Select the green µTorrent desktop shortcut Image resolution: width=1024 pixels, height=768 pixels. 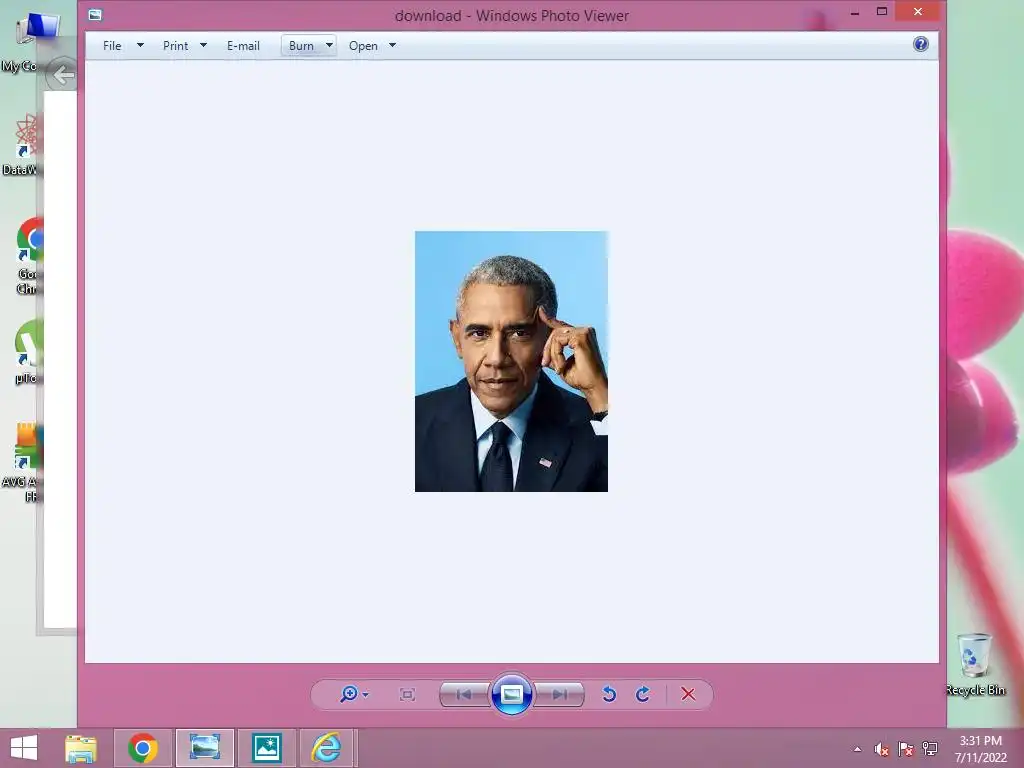pyautogui.click(x=27, y=352)
